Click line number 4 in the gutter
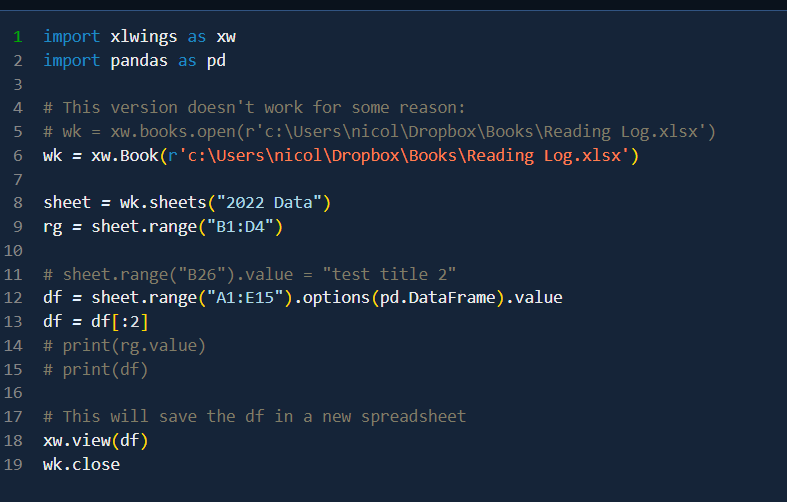 [x=18, y=107]
